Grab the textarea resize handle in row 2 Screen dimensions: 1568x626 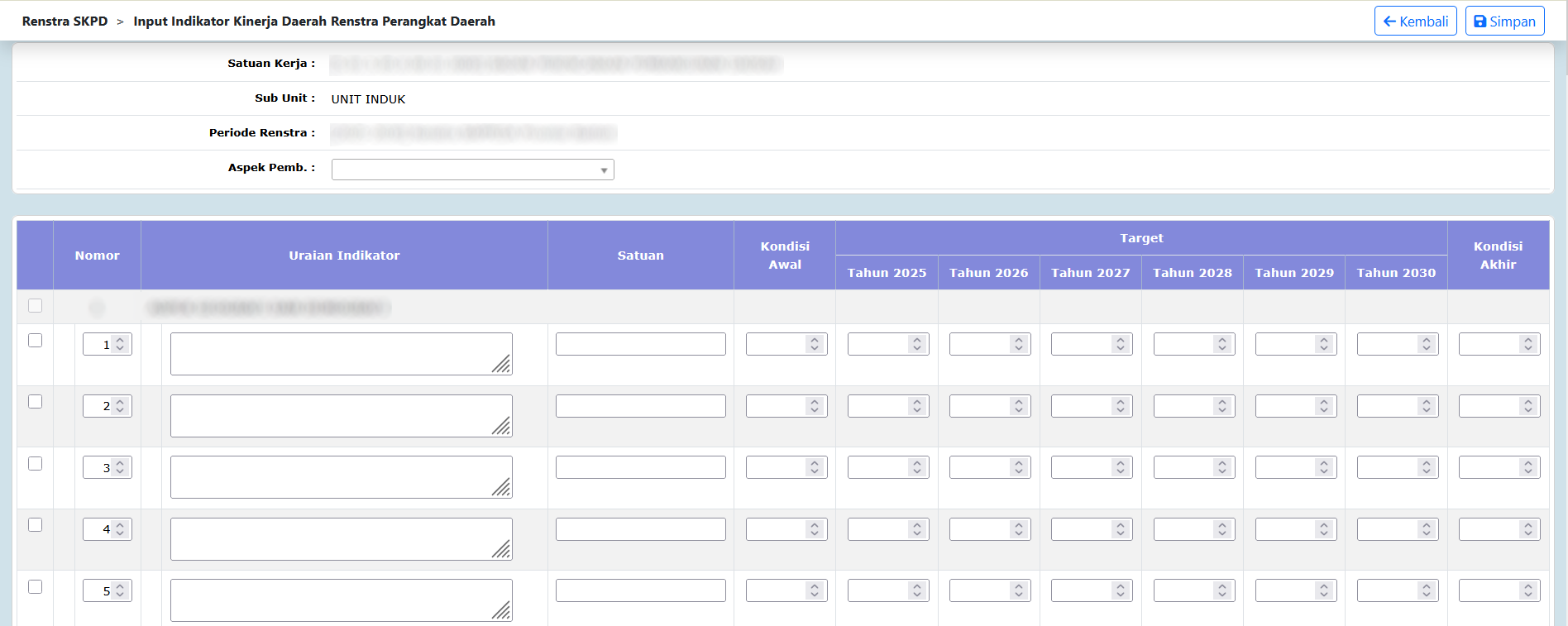502,427
